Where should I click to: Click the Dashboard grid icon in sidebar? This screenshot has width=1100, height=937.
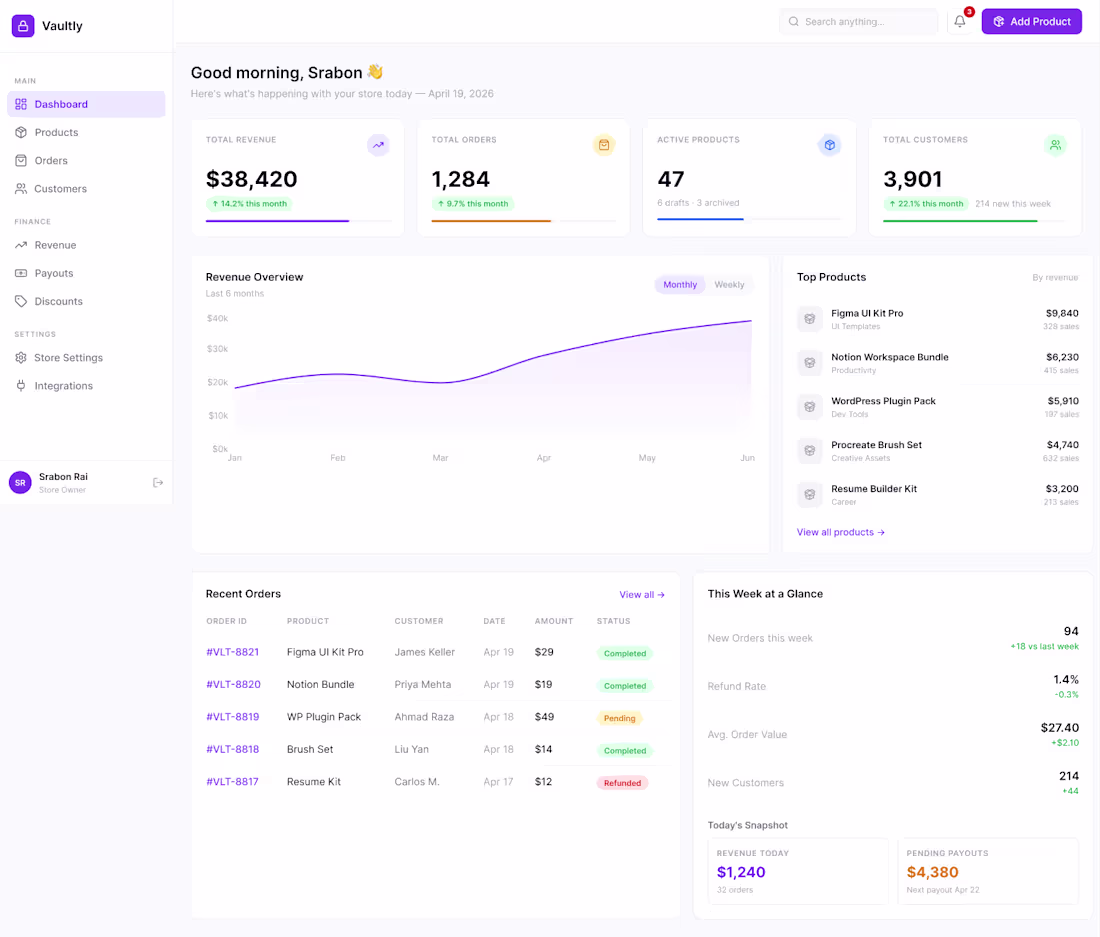point(21,104)
